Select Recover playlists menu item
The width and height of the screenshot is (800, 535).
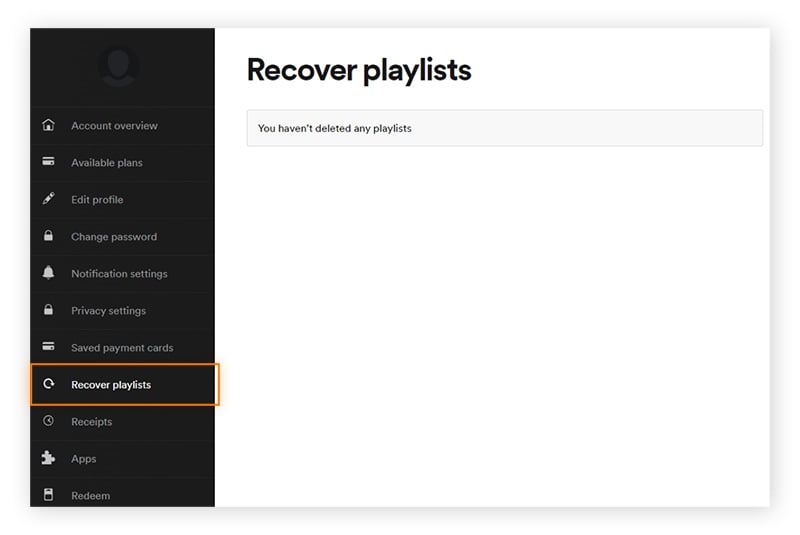(x=124, y=385)
